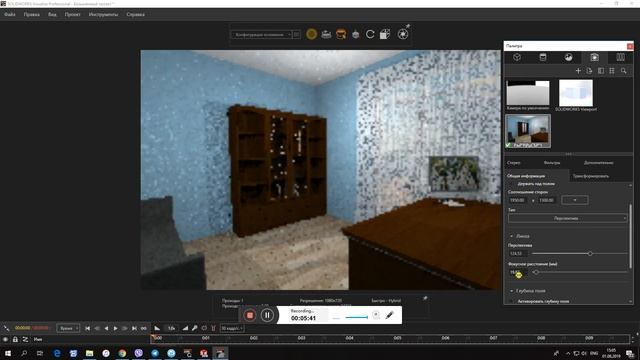The width and height of the screenshot is (640, 360).
Task: Switch to the Scenes tab in palette
Action: tap(569, 57)
